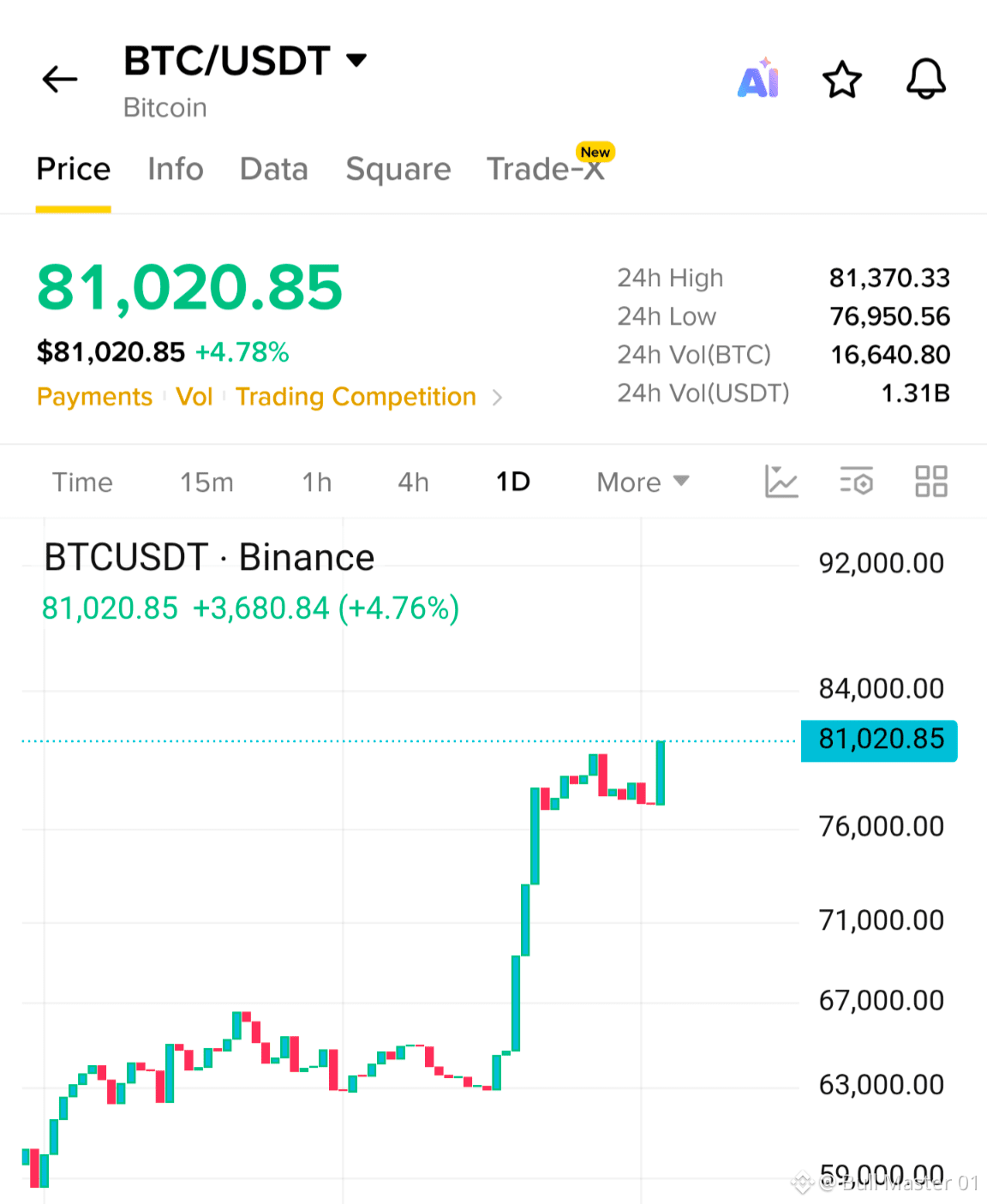987x1204 pixels.
Task: Select the 4h timeframe
Action: [413, 482]
